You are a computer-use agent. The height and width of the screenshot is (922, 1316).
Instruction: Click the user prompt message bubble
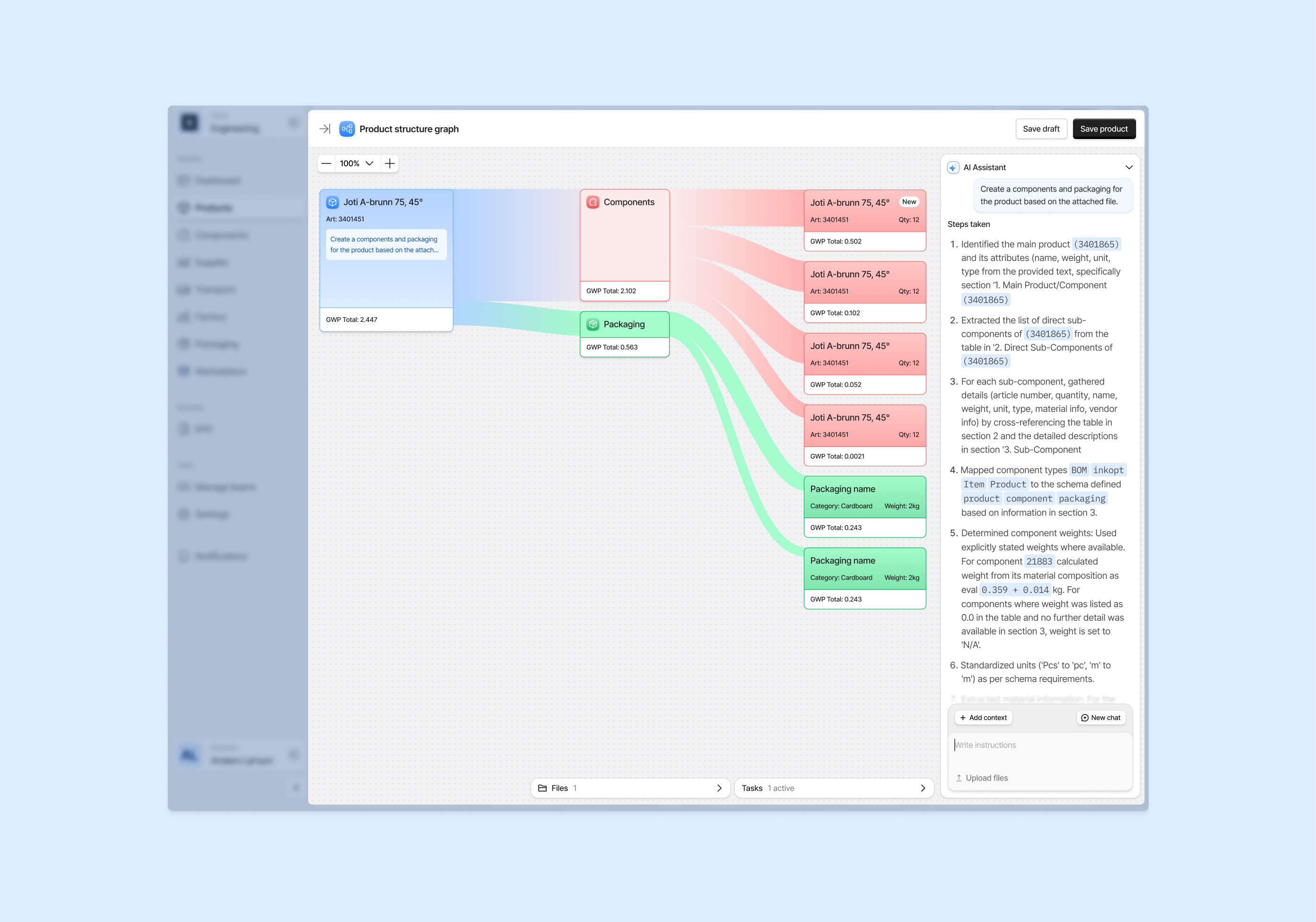coord(1053,195)
